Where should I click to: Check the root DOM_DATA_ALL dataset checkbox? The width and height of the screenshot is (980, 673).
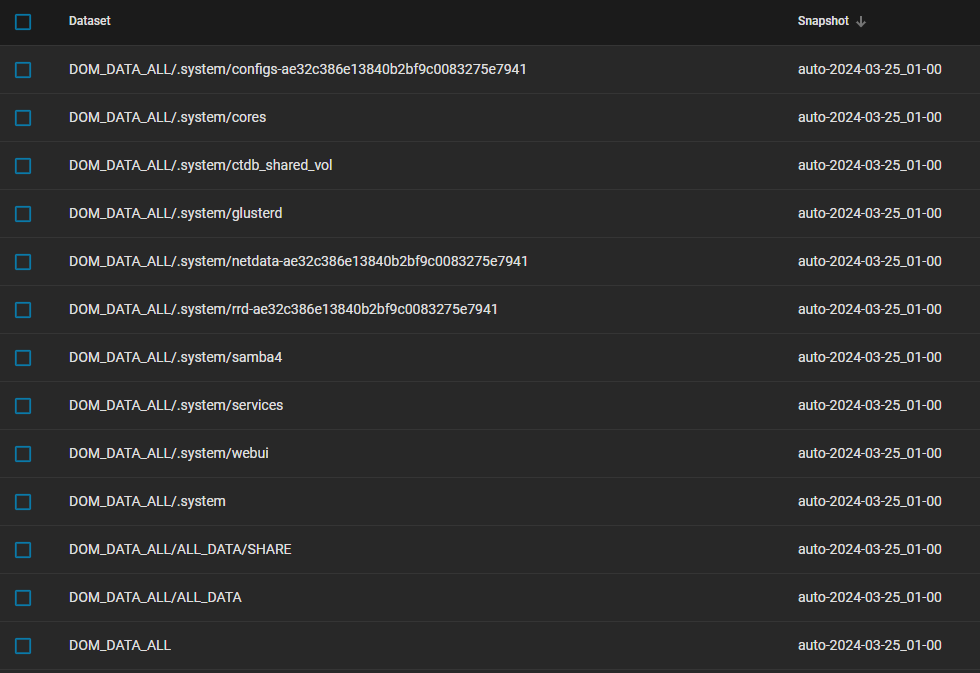23,646
